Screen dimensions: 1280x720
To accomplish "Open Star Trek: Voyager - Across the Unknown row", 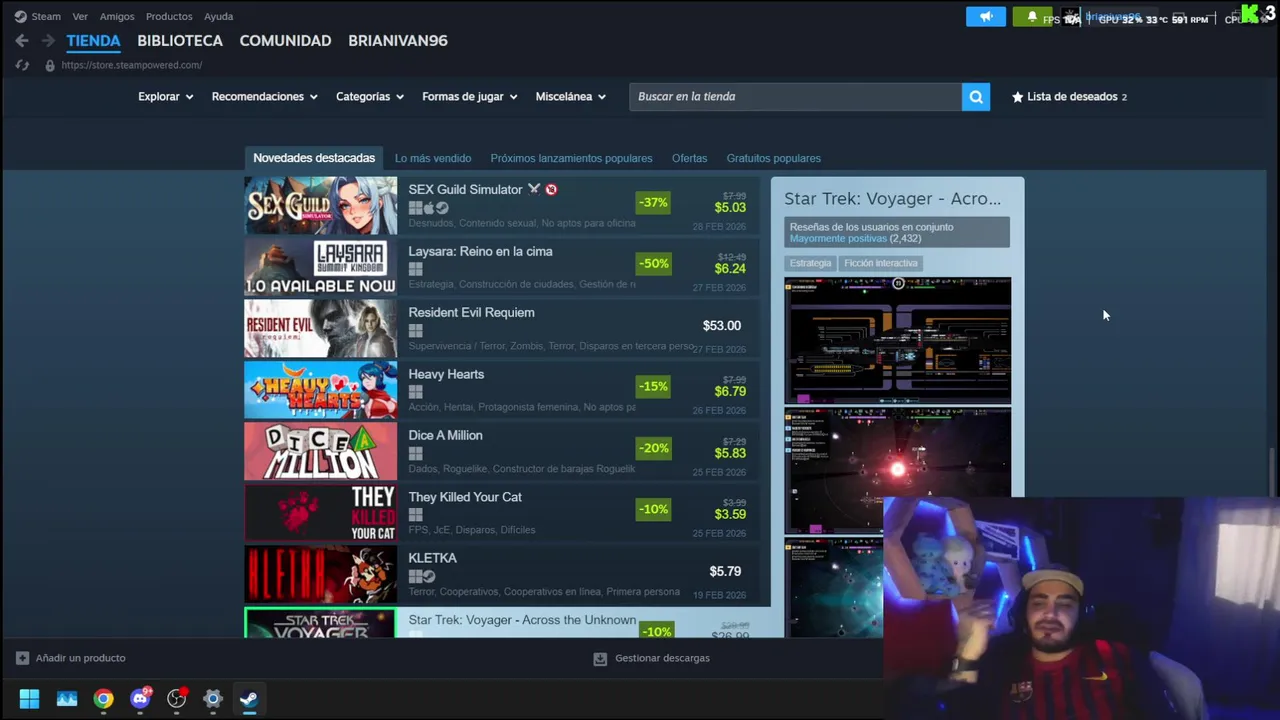I will coord(507,623).
